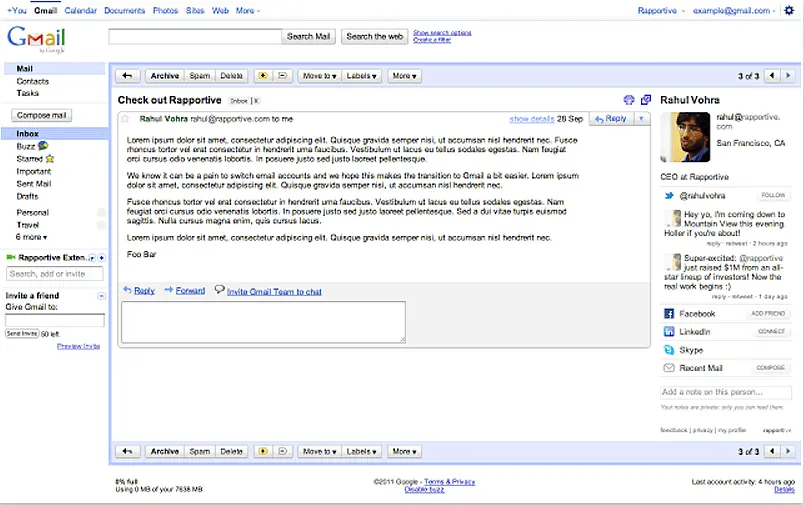Open the conversation in a new window
The image size is (804, 505).
pos(646,100)
